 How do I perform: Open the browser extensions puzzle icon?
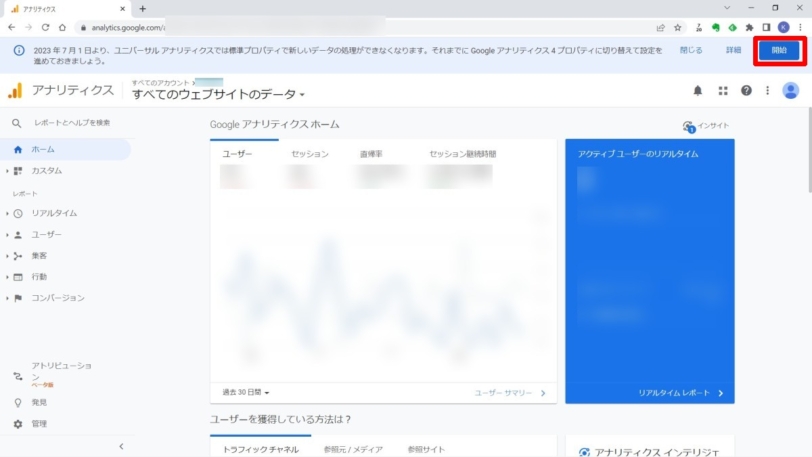(749, 27)
